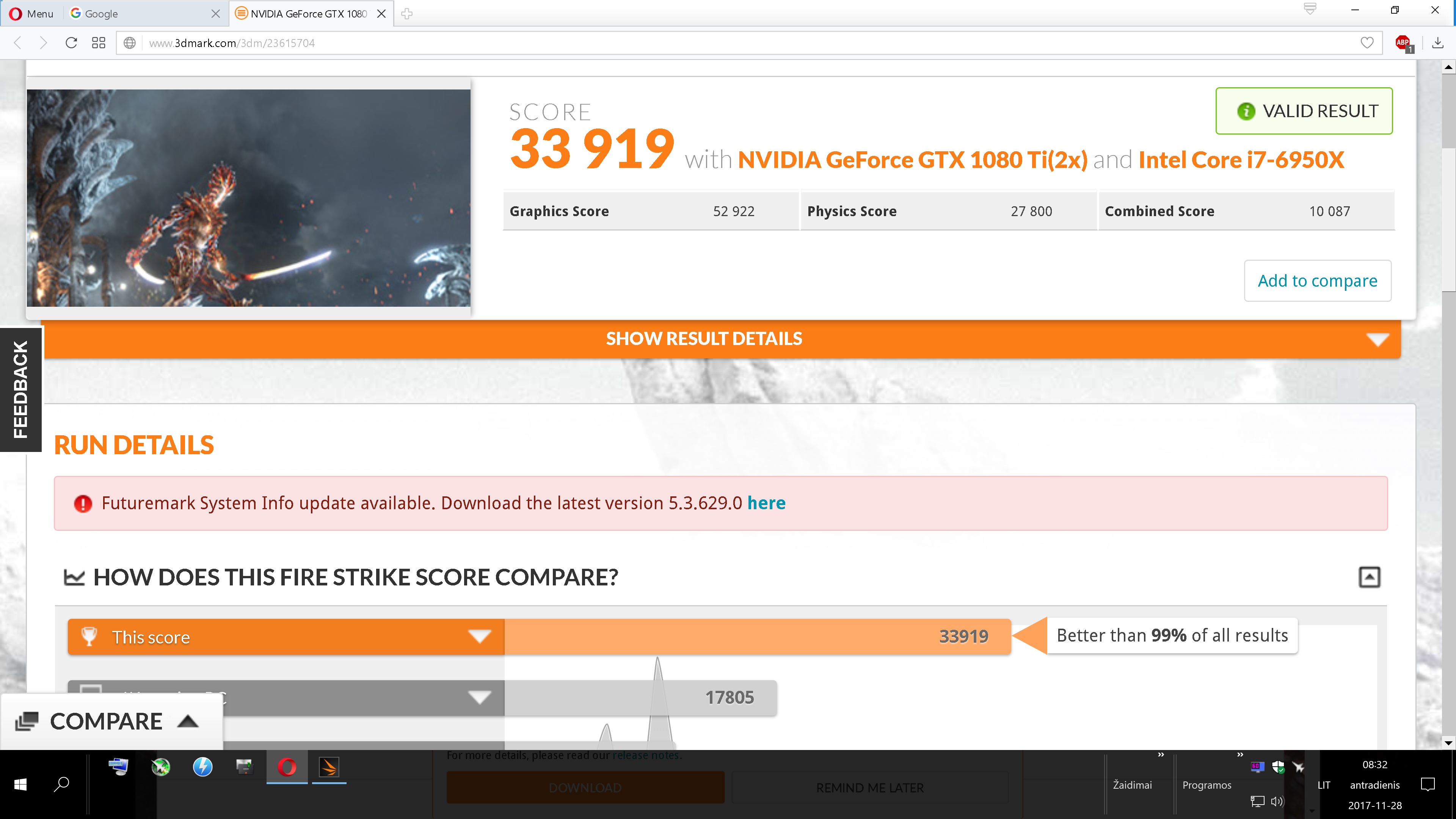Viewport: 1456px width, 819px height.
Task: Open the Speed Dial grid icon
Action: coord(98,43)
